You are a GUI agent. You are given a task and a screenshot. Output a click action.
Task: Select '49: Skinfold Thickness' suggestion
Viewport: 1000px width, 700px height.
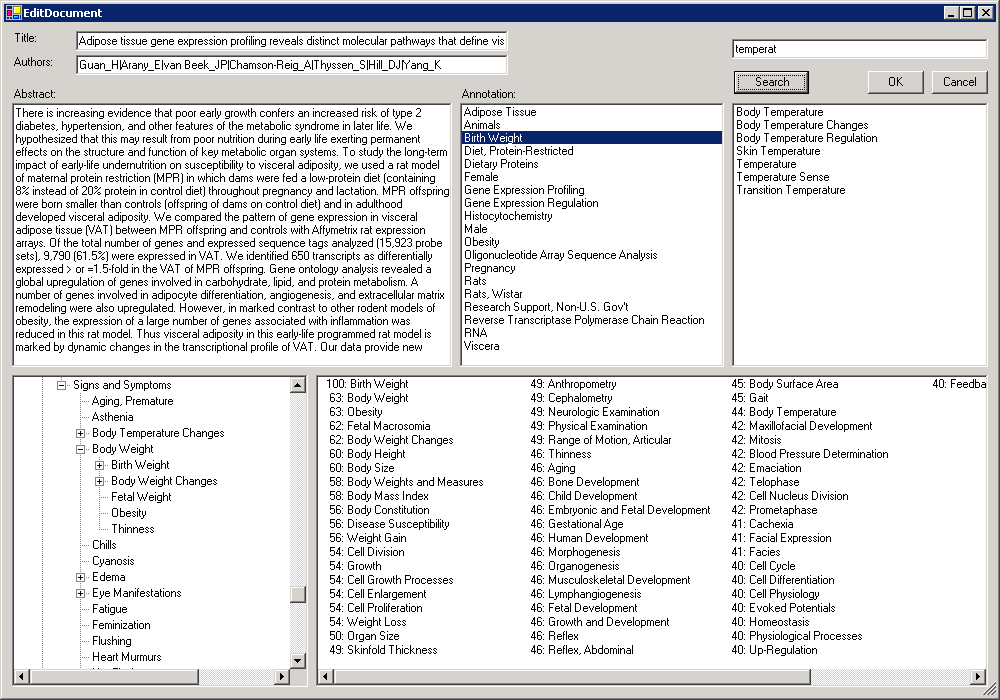coord(383,650)
